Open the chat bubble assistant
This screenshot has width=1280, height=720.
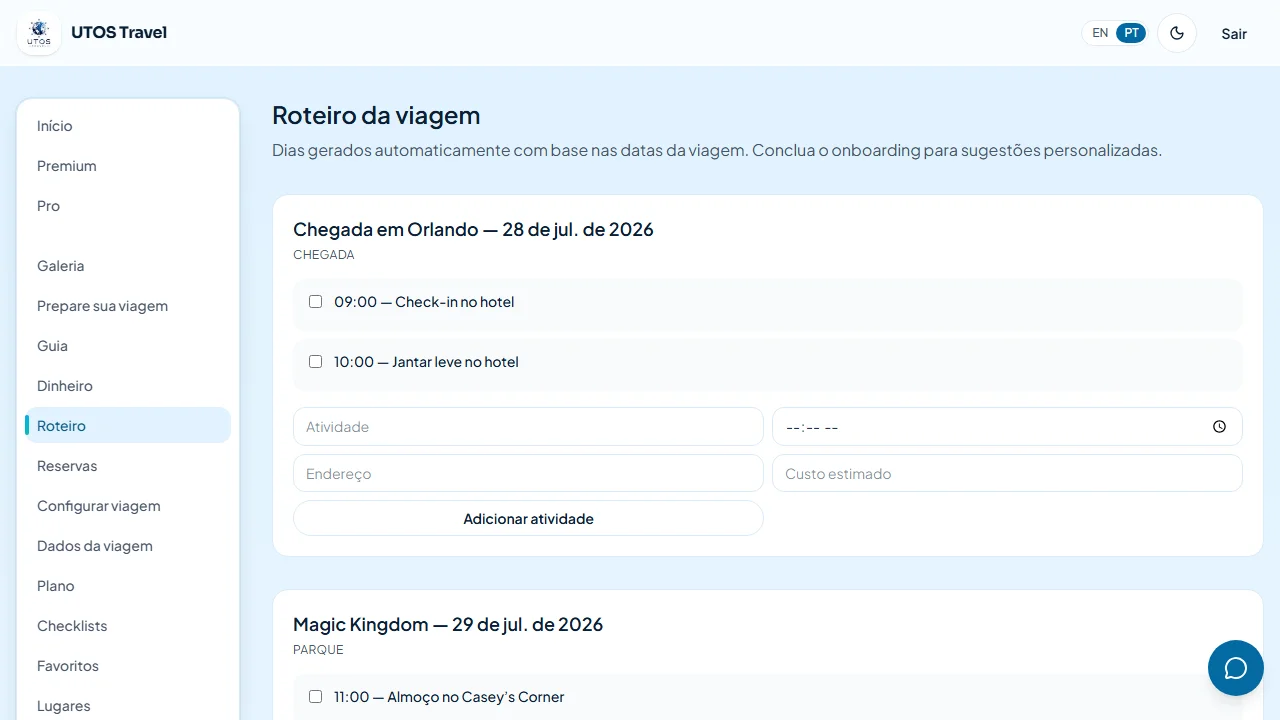pyautogui.click(x=1236, y=668)
